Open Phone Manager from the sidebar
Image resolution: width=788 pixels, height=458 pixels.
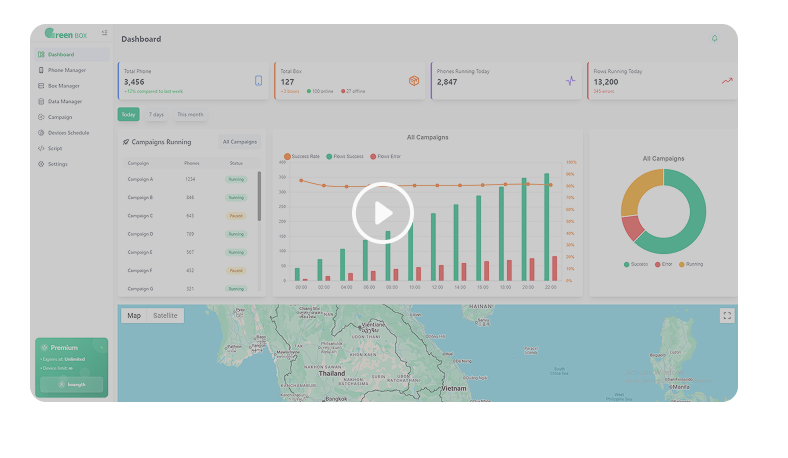pos(66,70)
